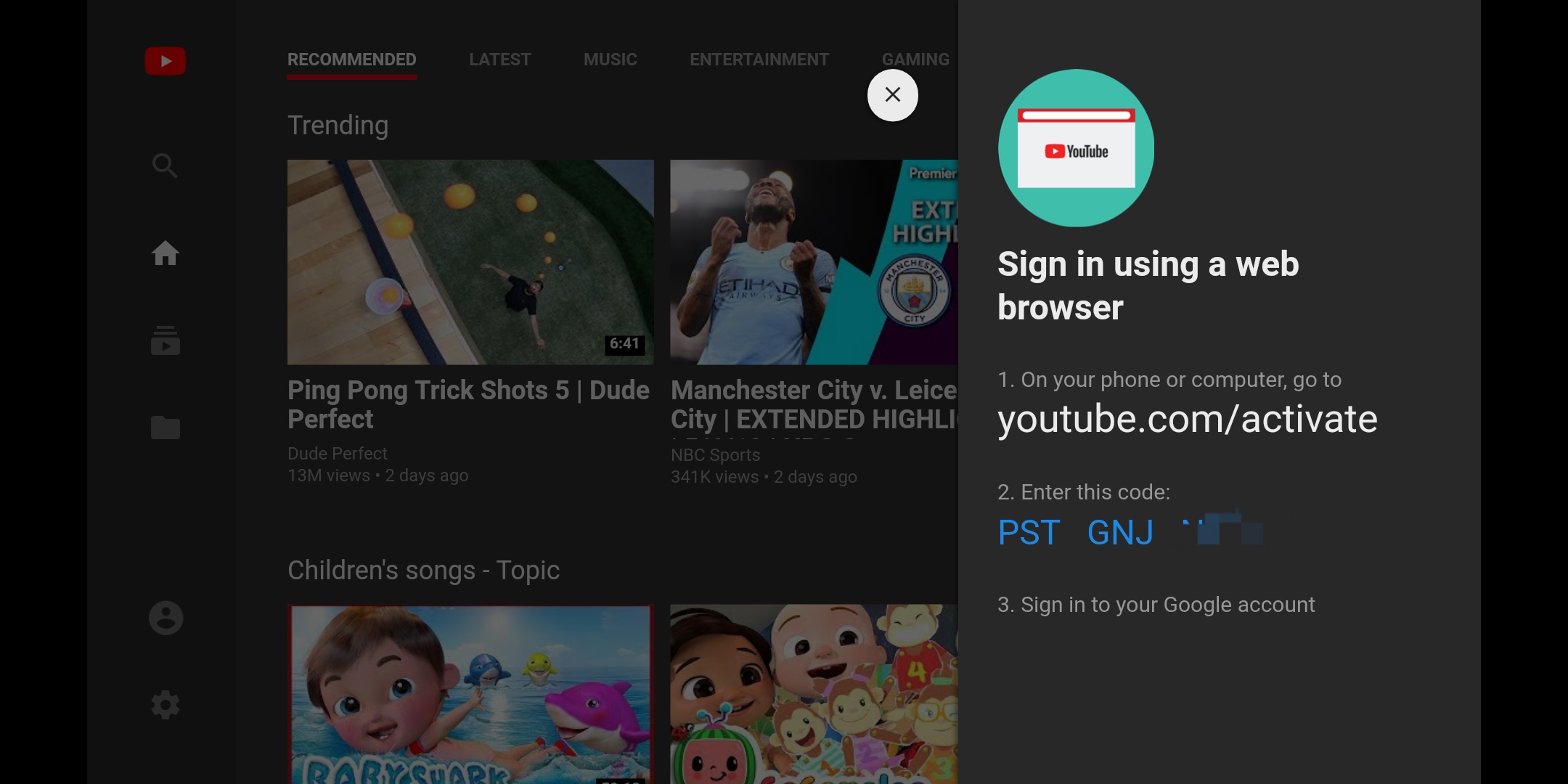Open Baby Shark children's video
Image resolution: width=1568 pixels, height=784 pixels.
[x=470, y=695]
